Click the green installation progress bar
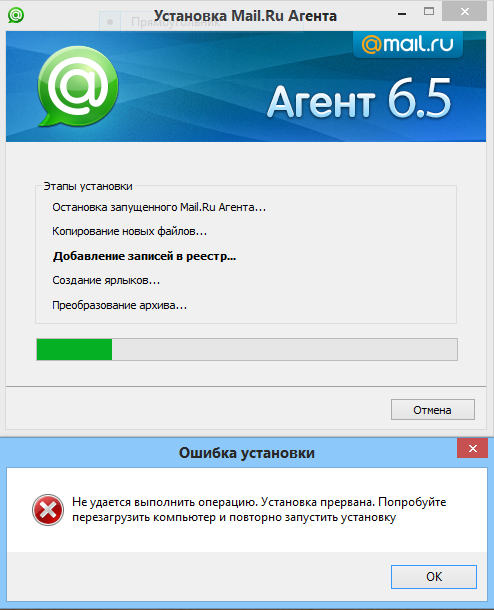Viewport: 494px width, 610px height. pyautogui.click(x=247, y=349)
